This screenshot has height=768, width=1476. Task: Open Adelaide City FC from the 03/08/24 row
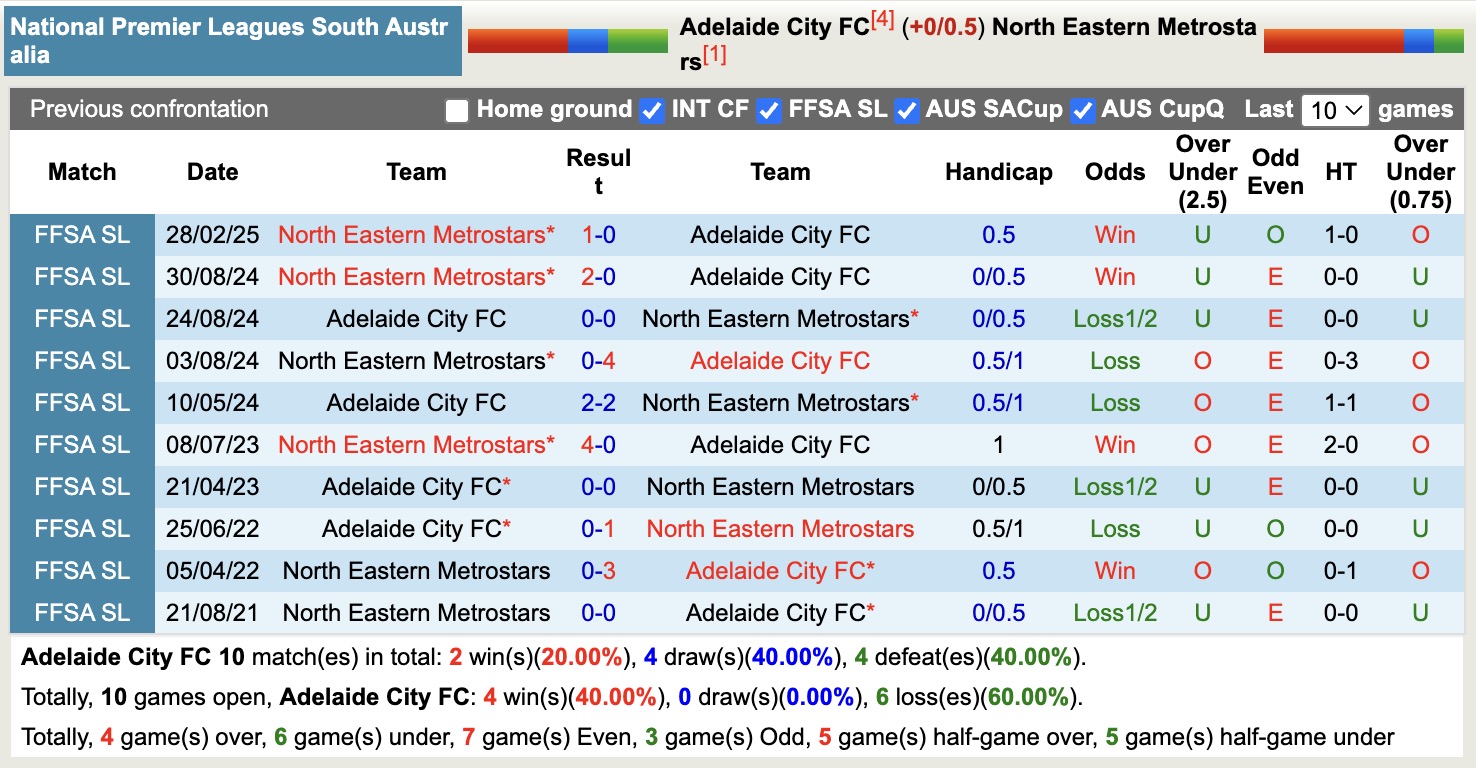click(x=779, y=361)
